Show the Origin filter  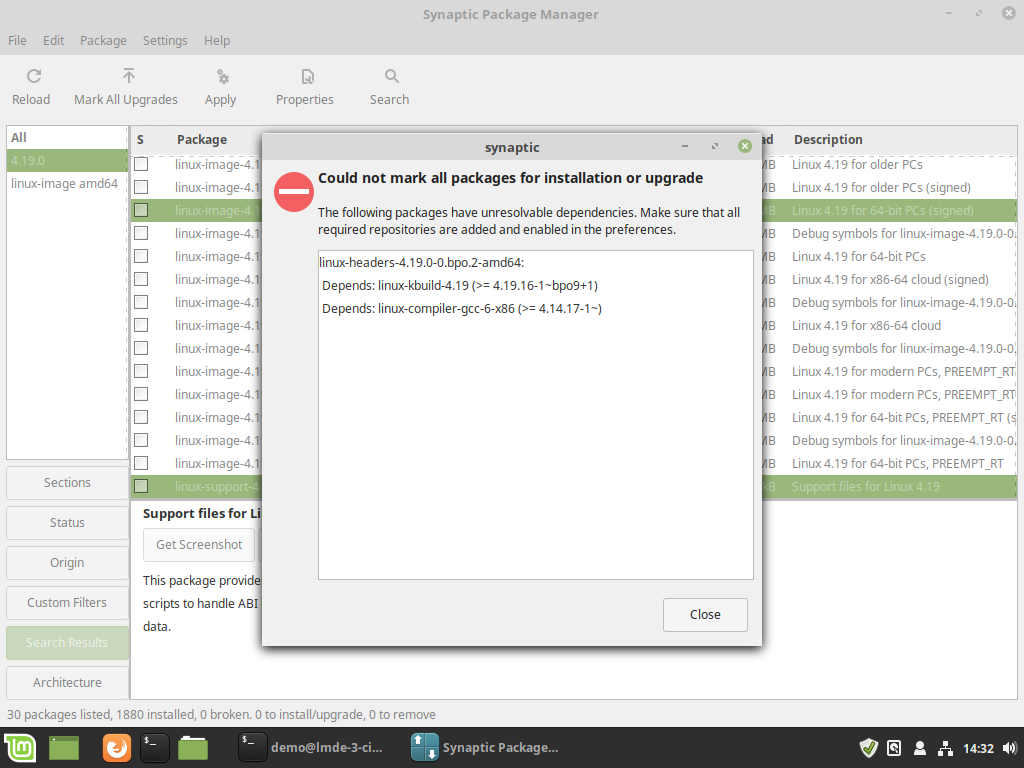click(x=67, y=562)
